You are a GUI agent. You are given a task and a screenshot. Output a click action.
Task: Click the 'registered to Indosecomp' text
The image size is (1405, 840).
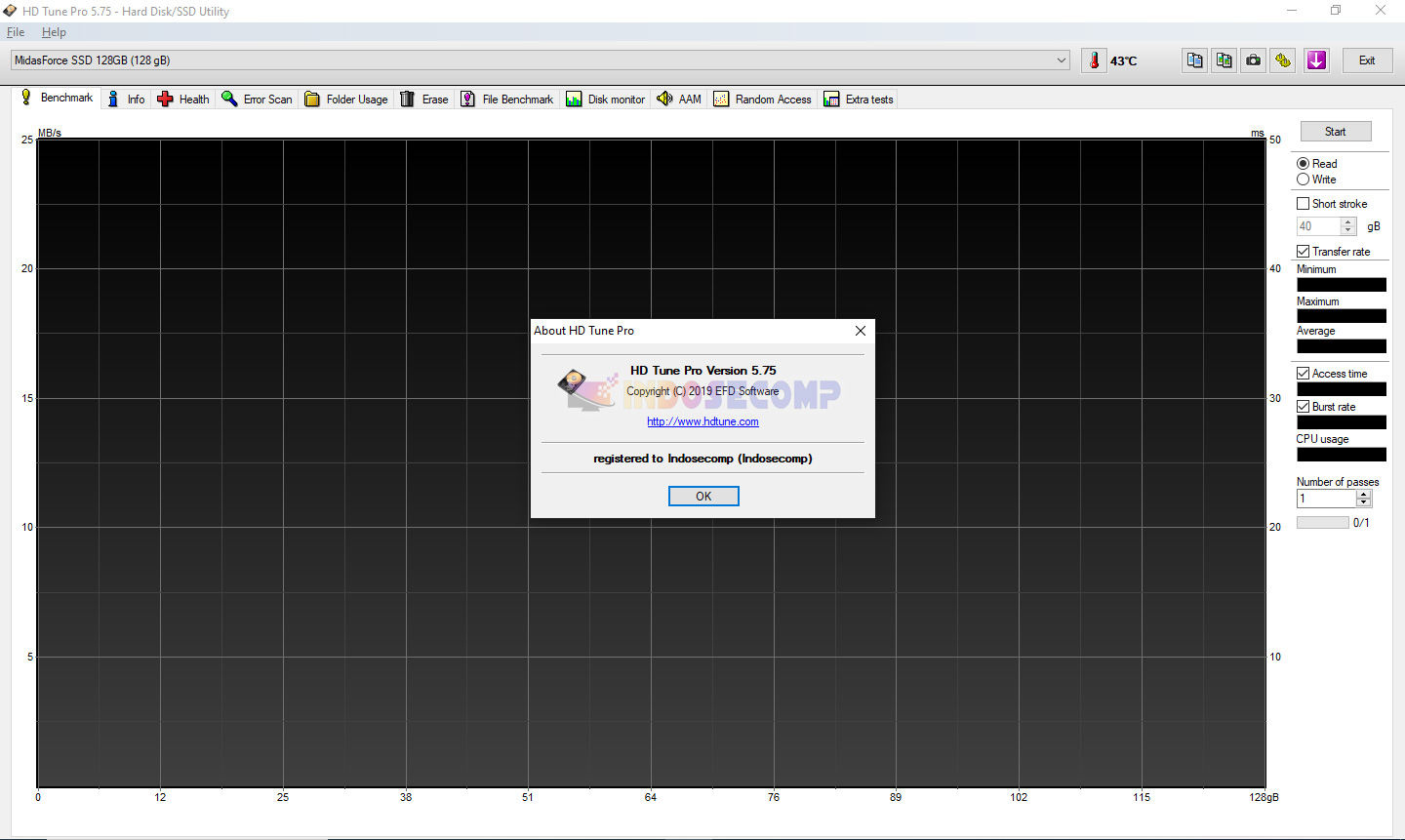pyautogui.click(x=702, y=459)
